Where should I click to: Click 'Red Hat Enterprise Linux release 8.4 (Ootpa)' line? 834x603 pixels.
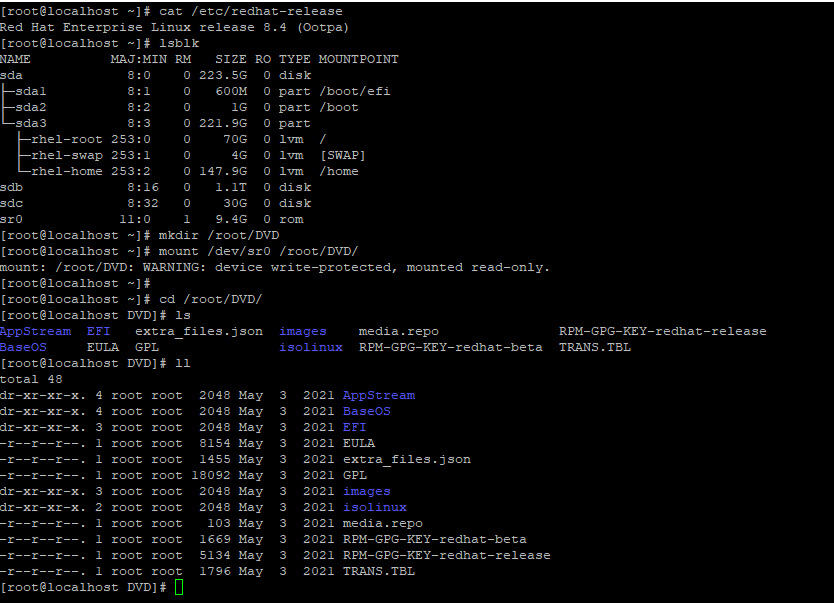coord(174,27)
